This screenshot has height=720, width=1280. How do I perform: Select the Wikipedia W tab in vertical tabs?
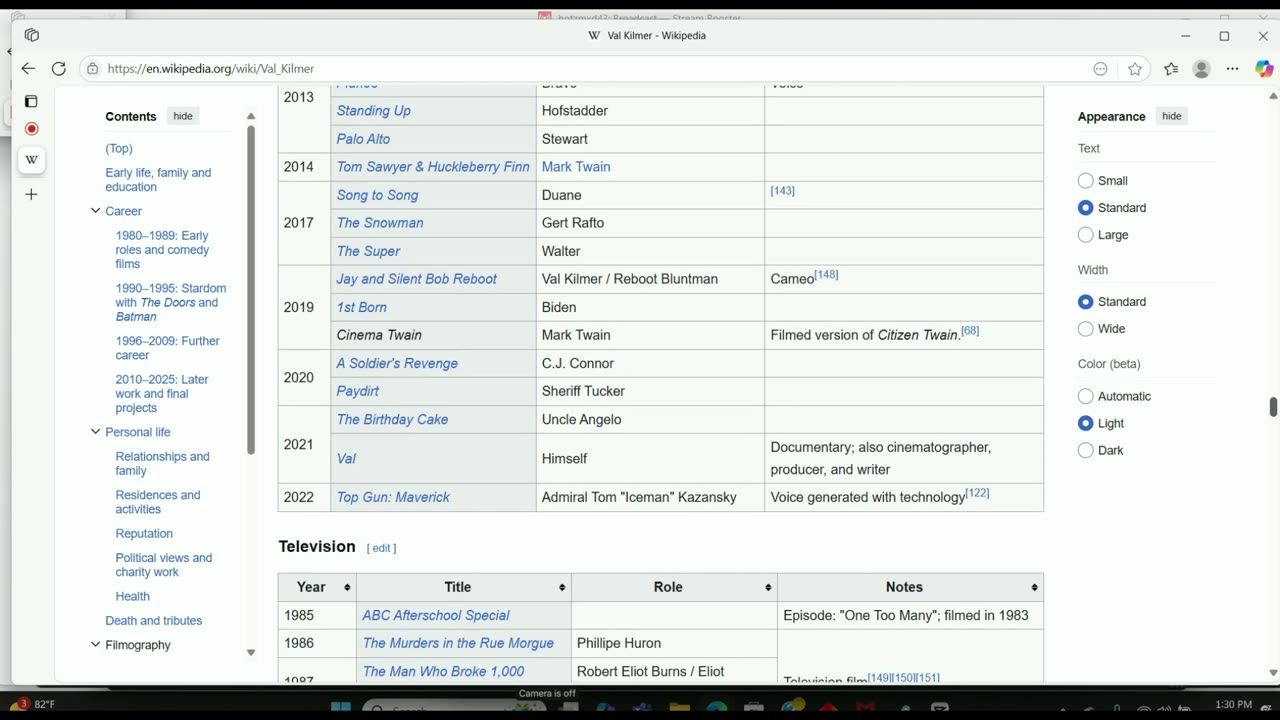[x=31, y=159]
